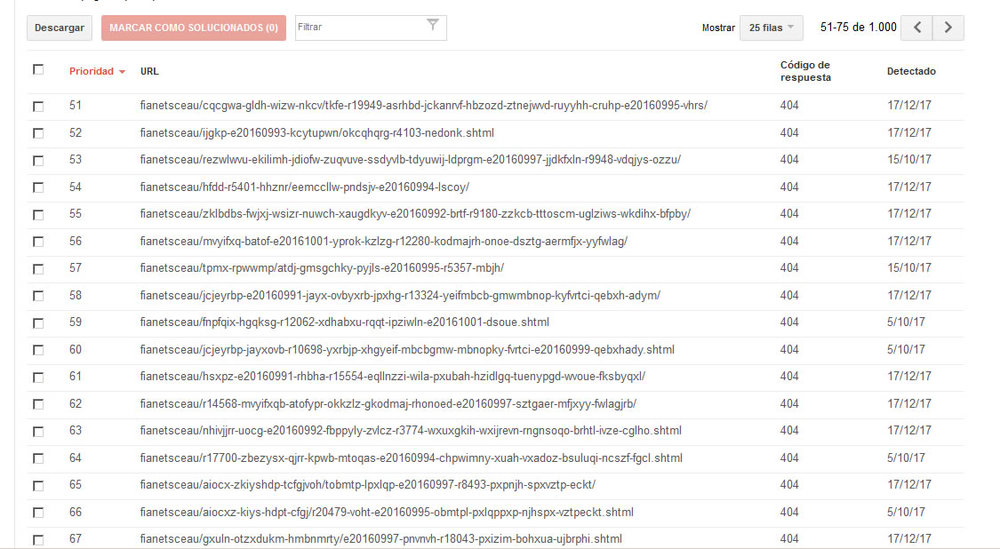Open URL starting fianetsceau/rezwlwvu-ekilimh
The height and width of the screenshot is (549, 1000).
click(x=410, y=159)
